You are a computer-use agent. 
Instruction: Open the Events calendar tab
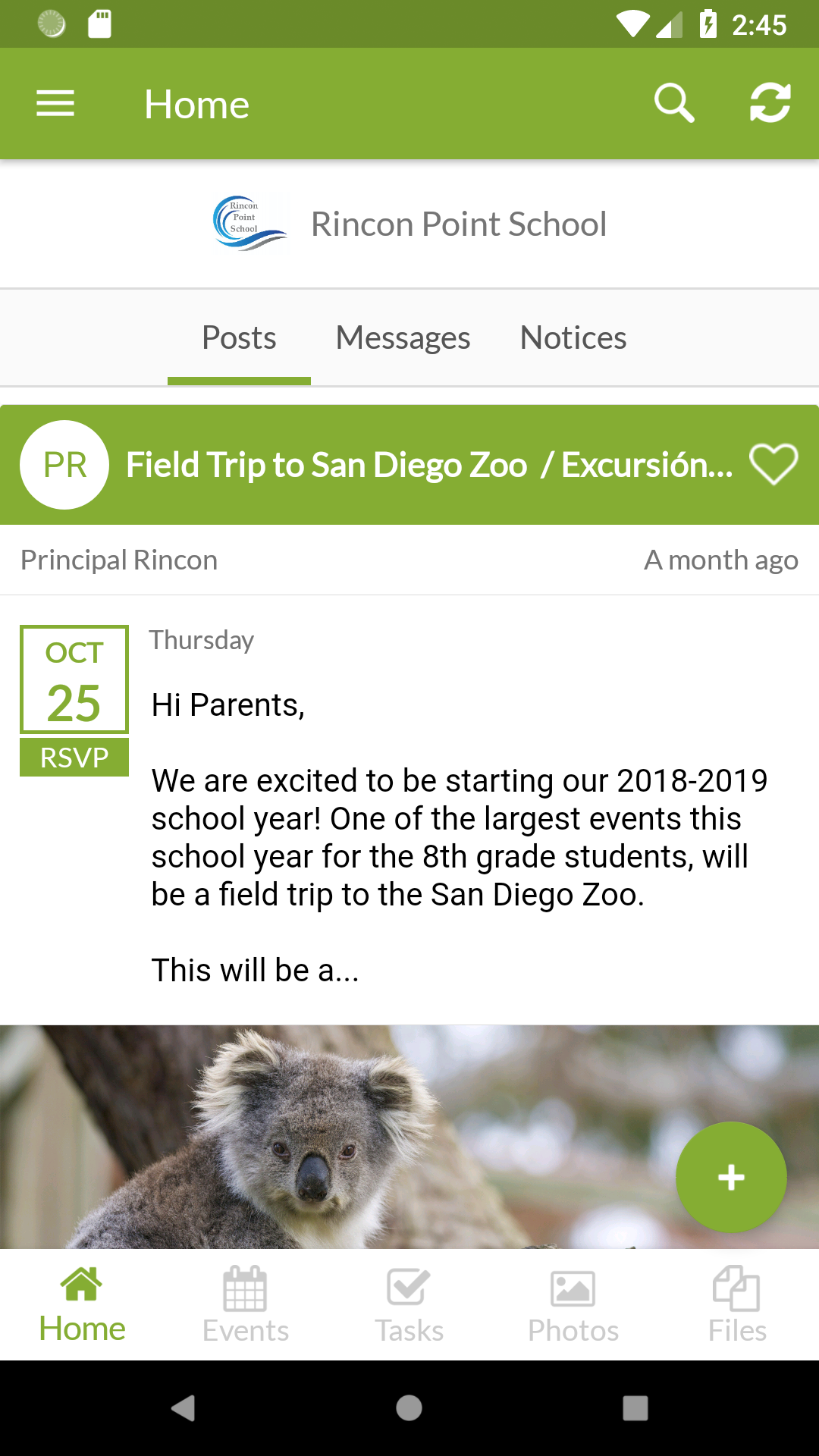point(245,1306)
